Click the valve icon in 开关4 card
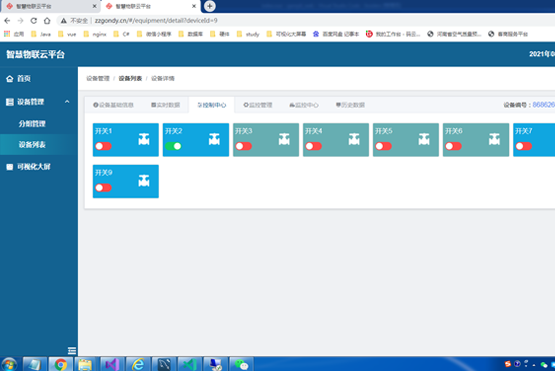This screenshot has height=371, width=555. [354, 139]
